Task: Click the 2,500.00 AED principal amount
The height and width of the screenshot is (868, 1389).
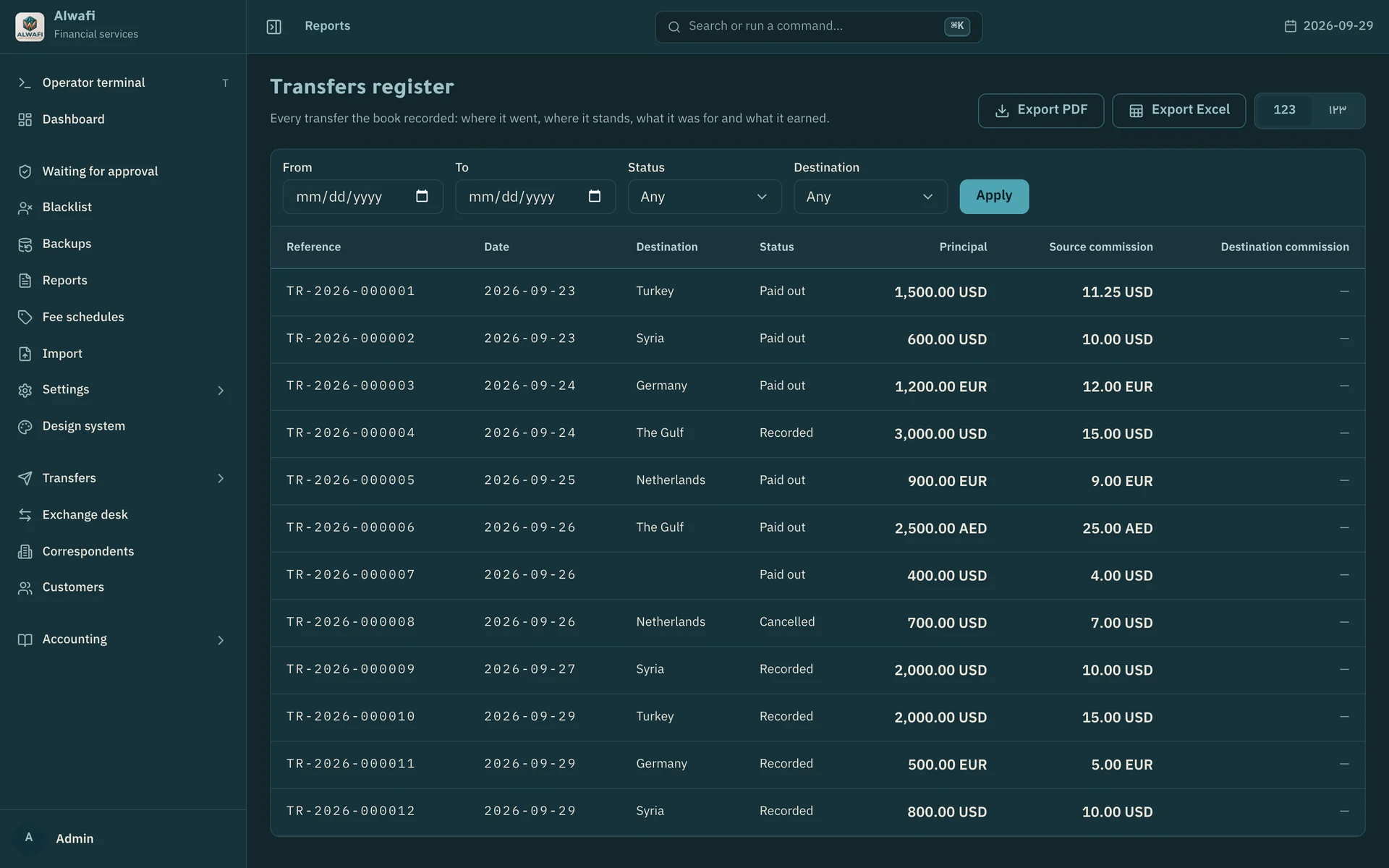Action: [x=940, y=529]
